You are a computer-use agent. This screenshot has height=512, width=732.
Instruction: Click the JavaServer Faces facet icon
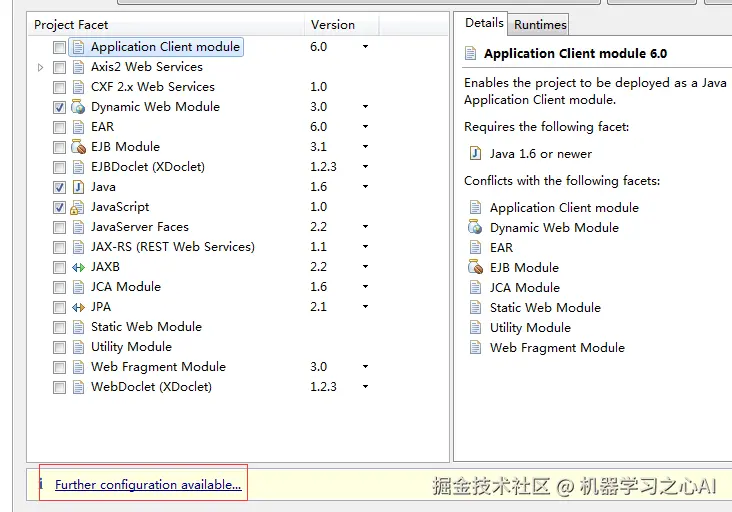78,227
